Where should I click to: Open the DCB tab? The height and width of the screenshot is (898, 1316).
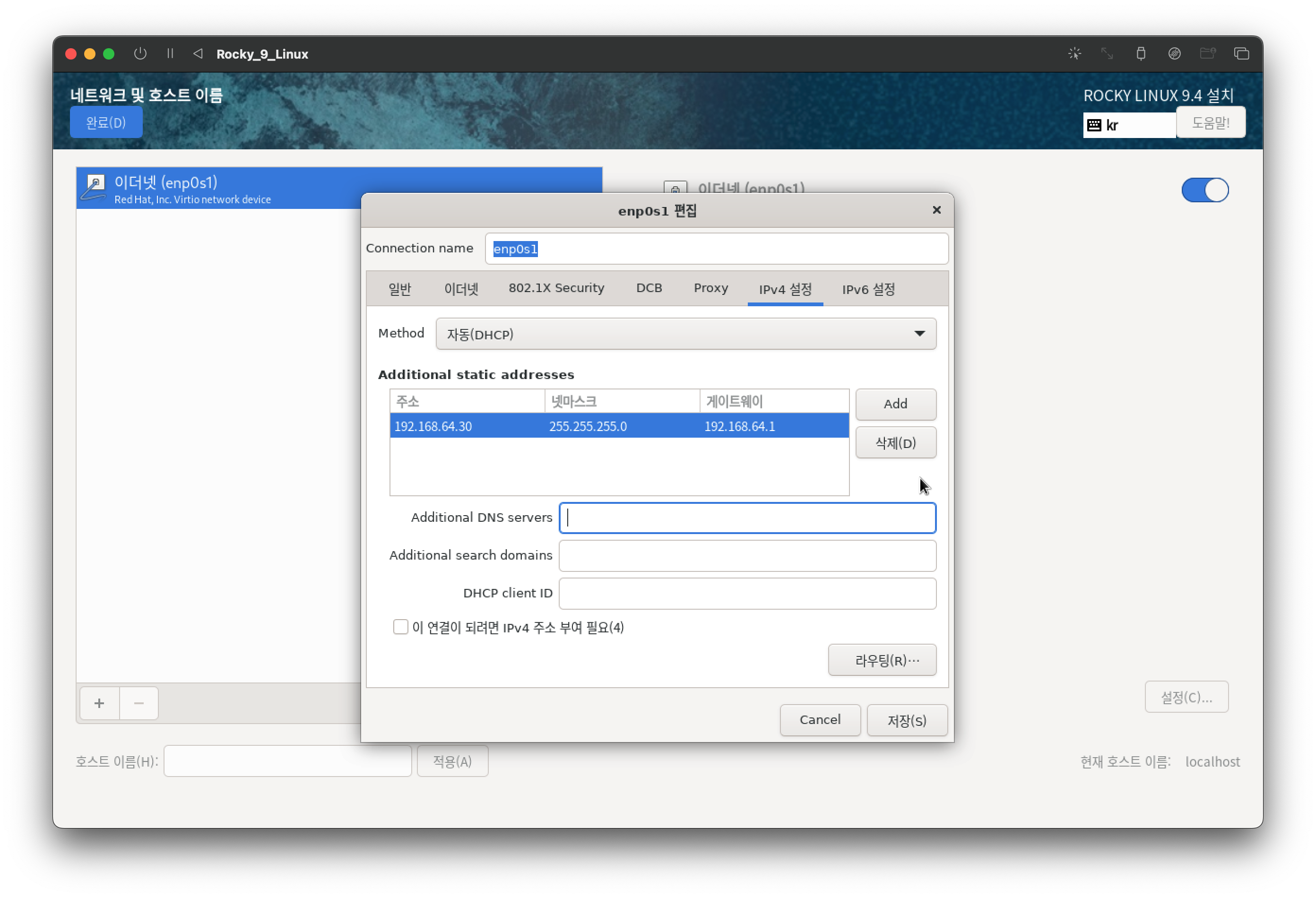click(649, 289)
